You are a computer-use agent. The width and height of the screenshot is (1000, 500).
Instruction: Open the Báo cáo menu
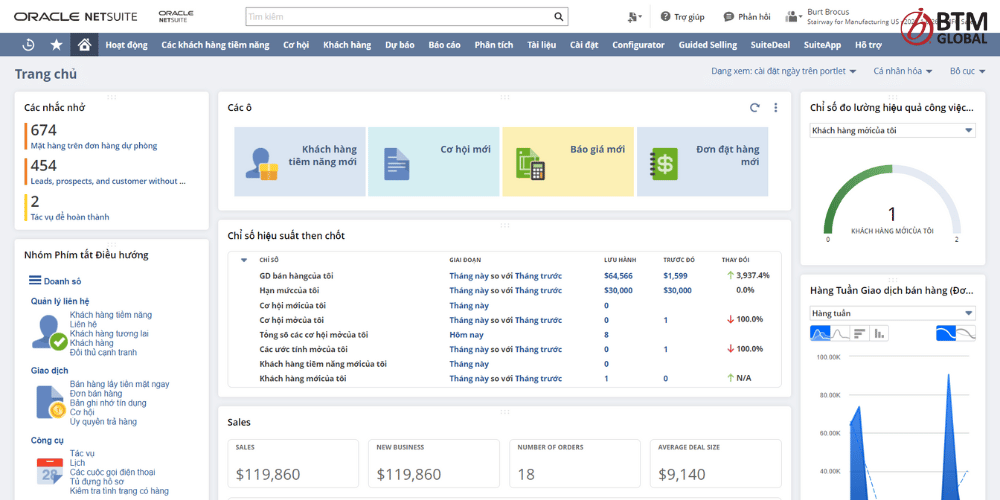click(445, 45)
